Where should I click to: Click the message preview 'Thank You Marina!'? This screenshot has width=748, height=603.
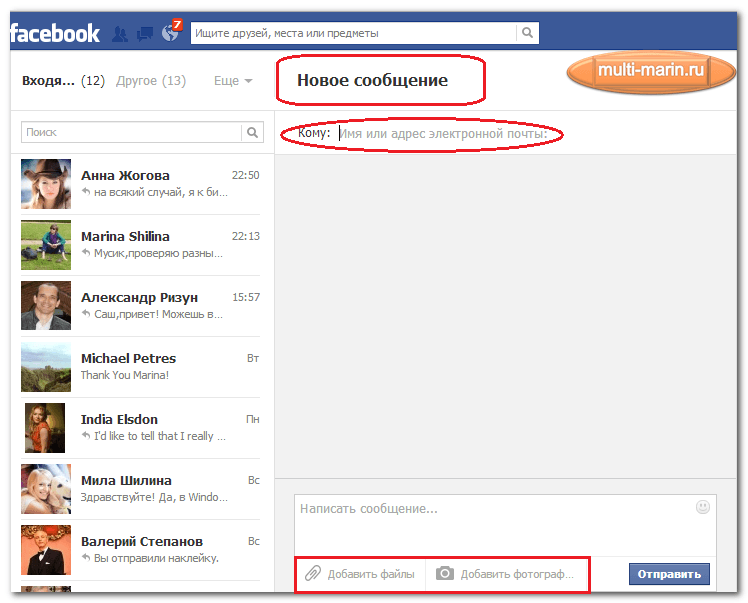tap(125, 375)
